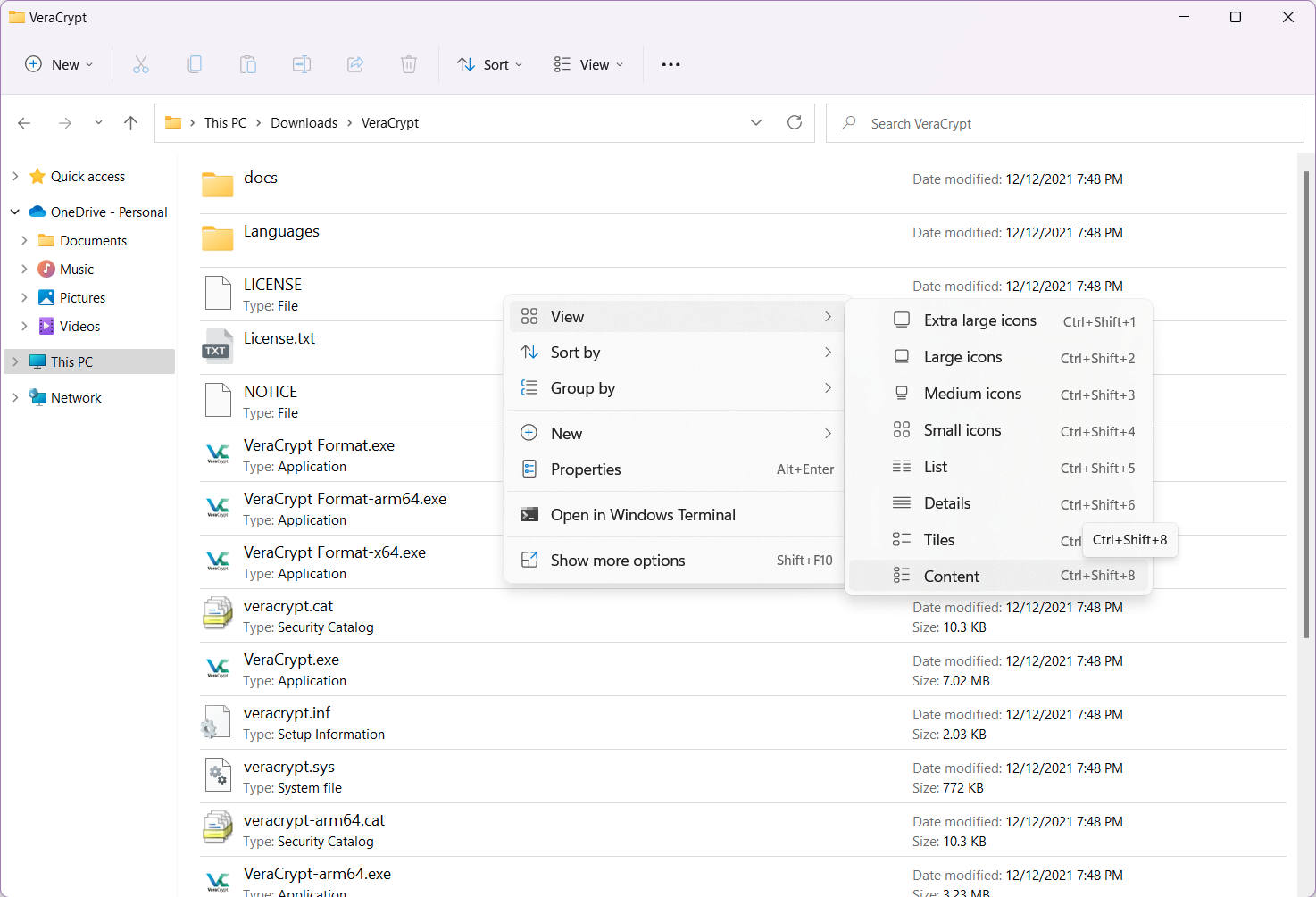
Task: Delete a file with the trash icon
Action: point(409,63)
